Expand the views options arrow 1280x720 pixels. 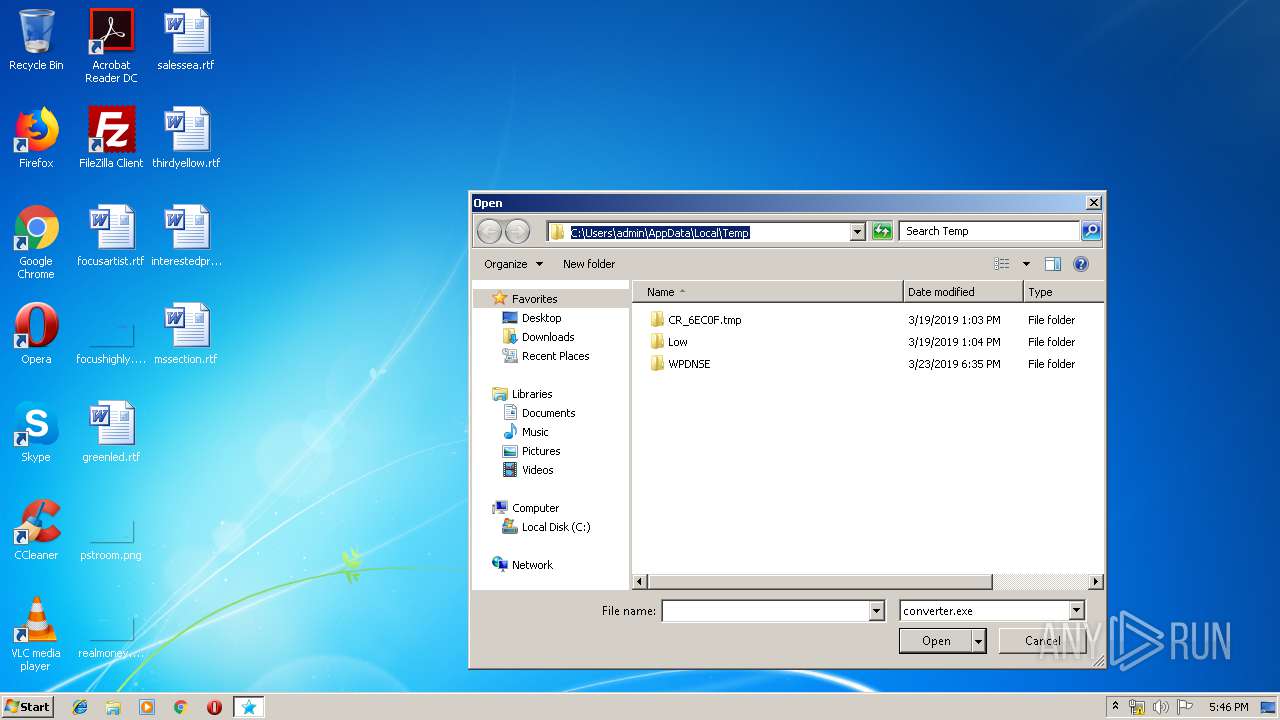point(1025,264)
